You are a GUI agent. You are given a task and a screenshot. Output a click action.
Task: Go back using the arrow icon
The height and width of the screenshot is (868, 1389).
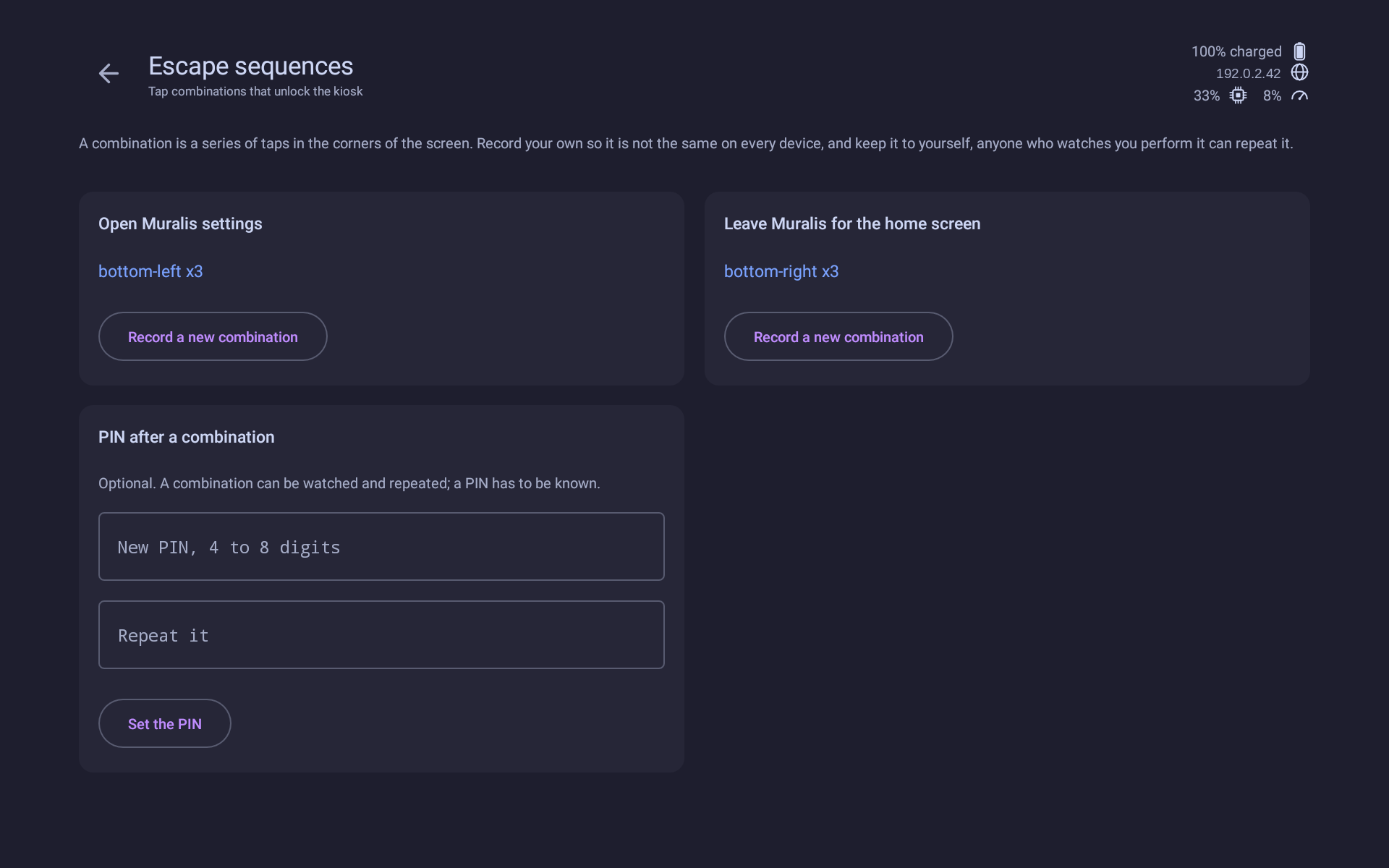[x=109, y=73]
